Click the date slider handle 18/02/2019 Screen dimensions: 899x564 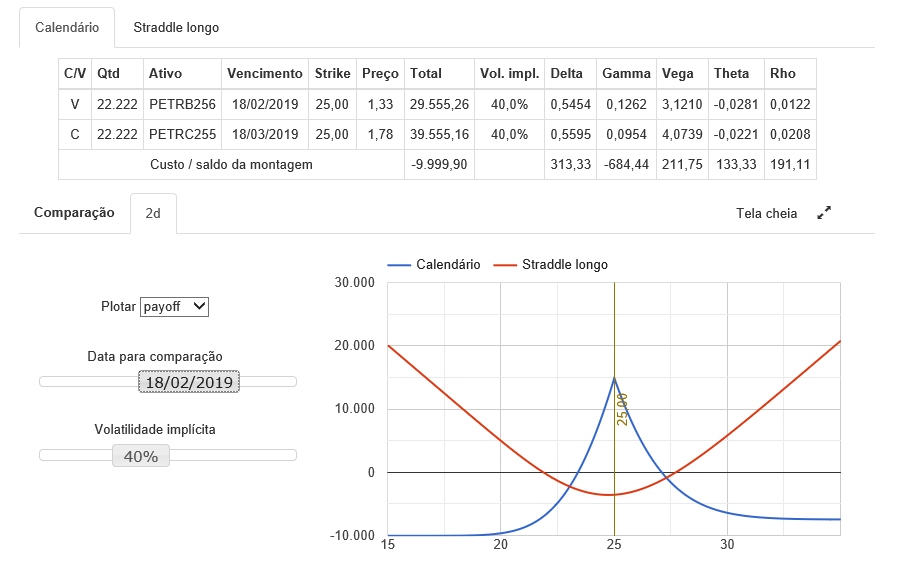[189, 382]
